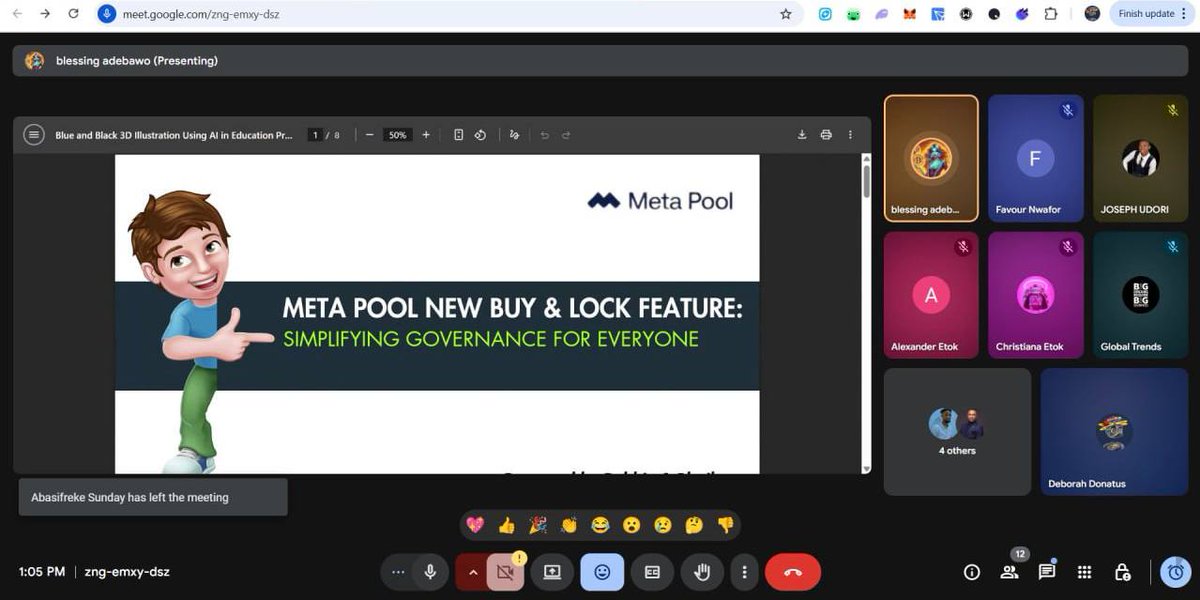The width and height of the screenshot is (1200, 600).
Task: Download the presented PDF
Action: (x=802, y=135)
